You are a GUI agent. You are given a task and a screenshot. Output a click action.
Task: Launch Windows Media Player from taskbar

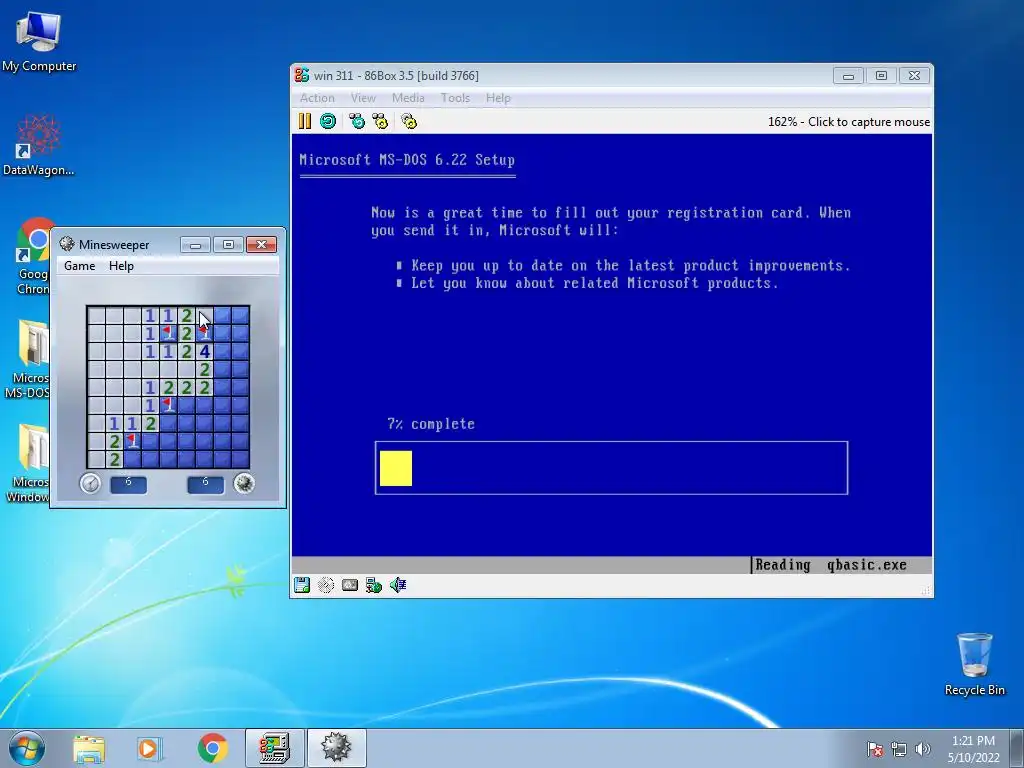[x=149, y=748]
